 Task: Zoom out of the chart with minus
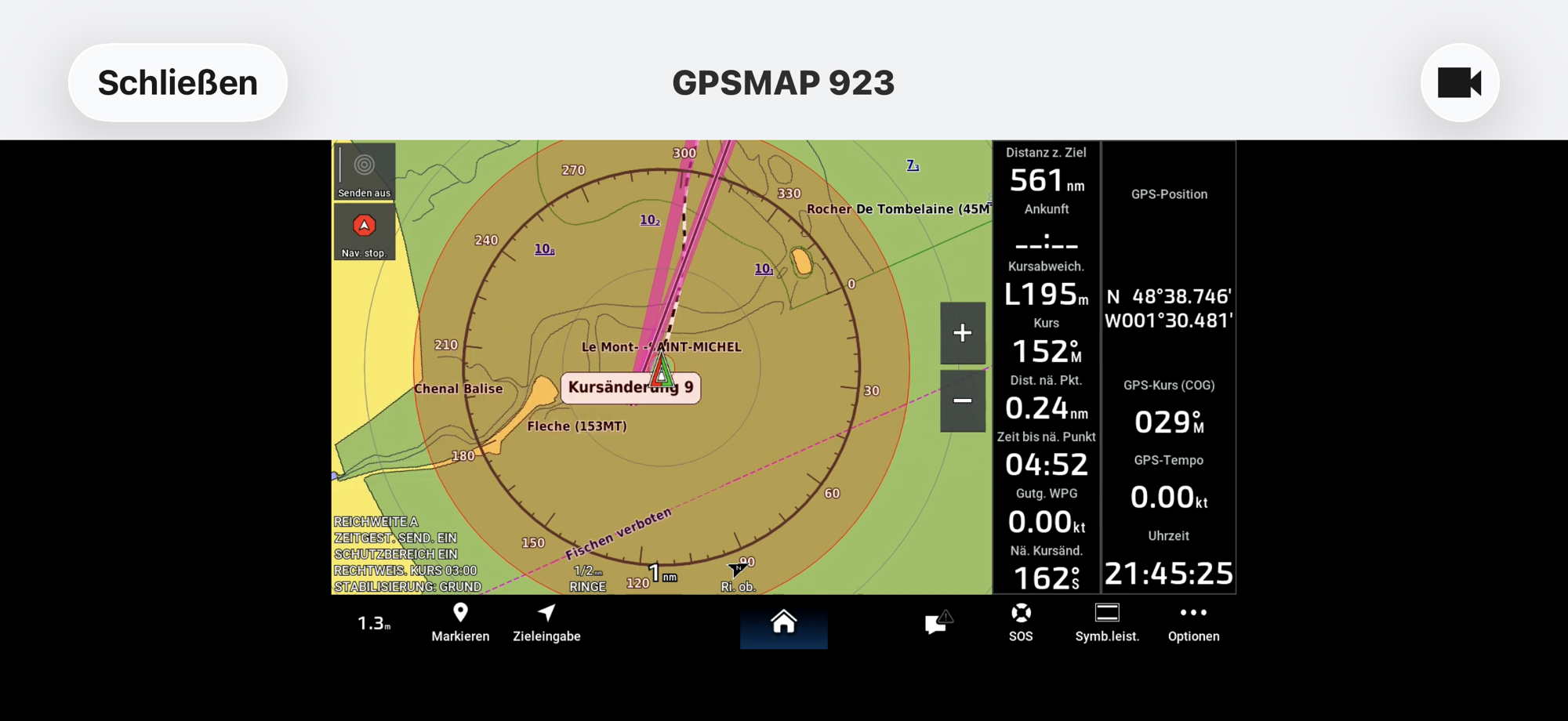963,401
